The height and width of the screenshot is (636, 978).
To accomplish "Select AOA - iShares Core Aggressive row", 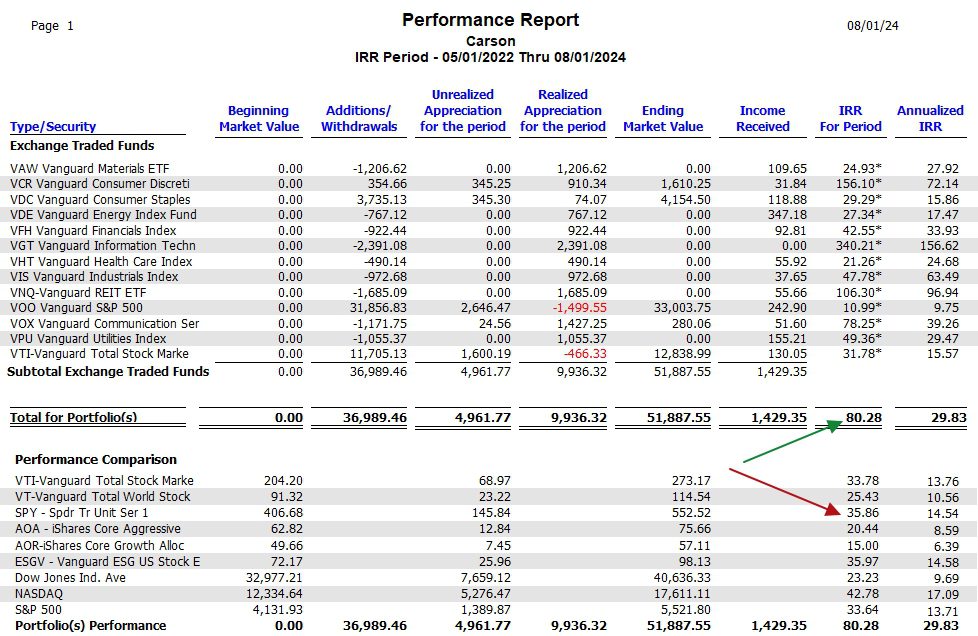I will 488,529.
